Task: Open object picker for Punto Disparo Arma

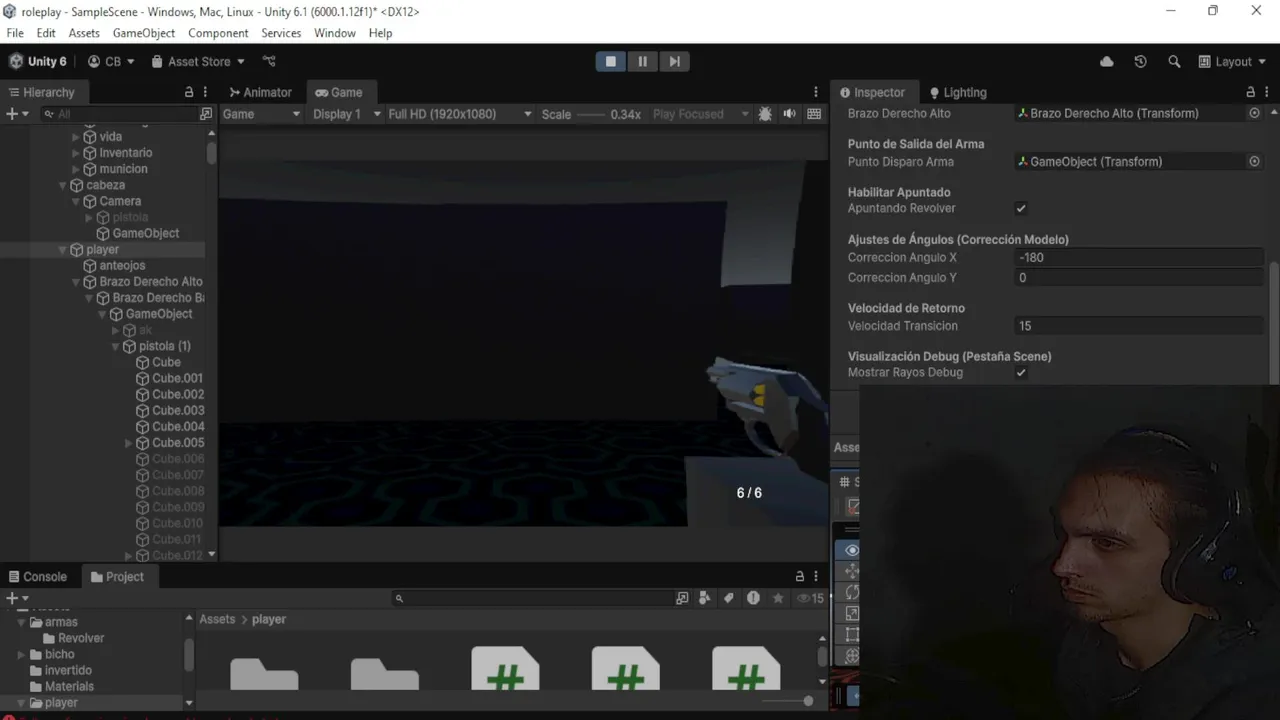Action: pos(1254,161)
